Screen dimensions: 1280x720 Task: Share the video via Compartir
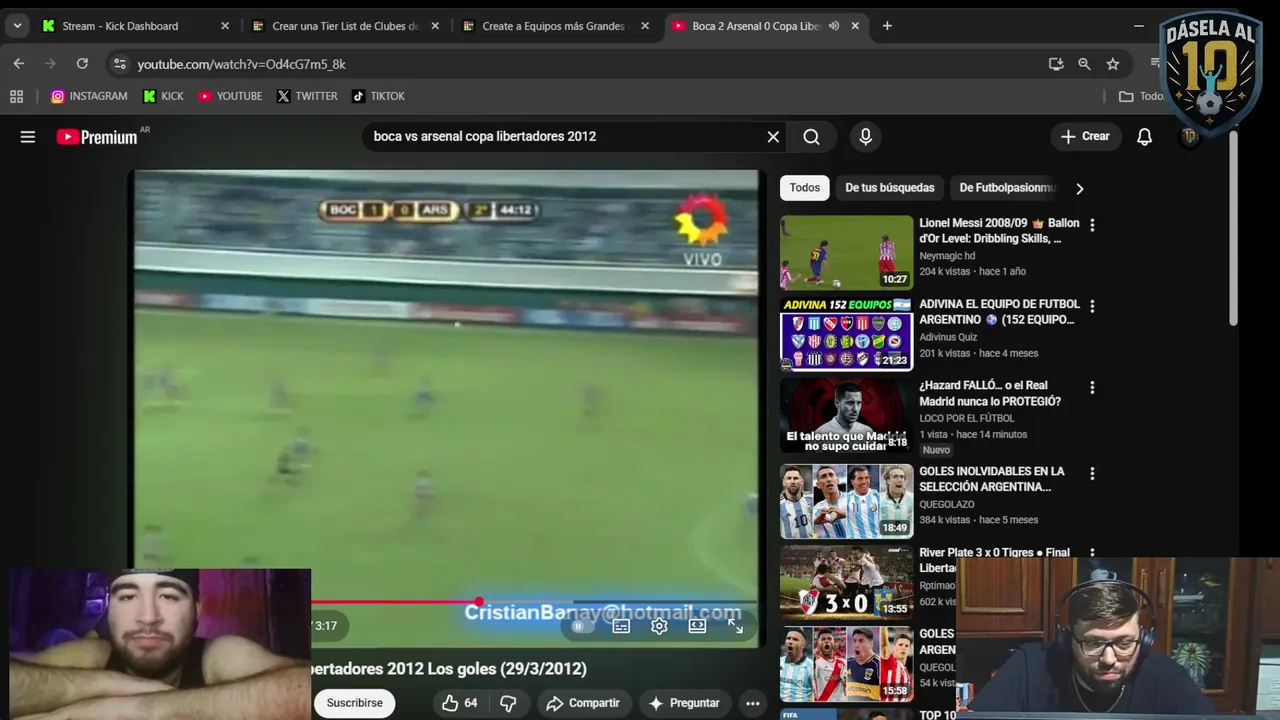click(x=583, y=703)
